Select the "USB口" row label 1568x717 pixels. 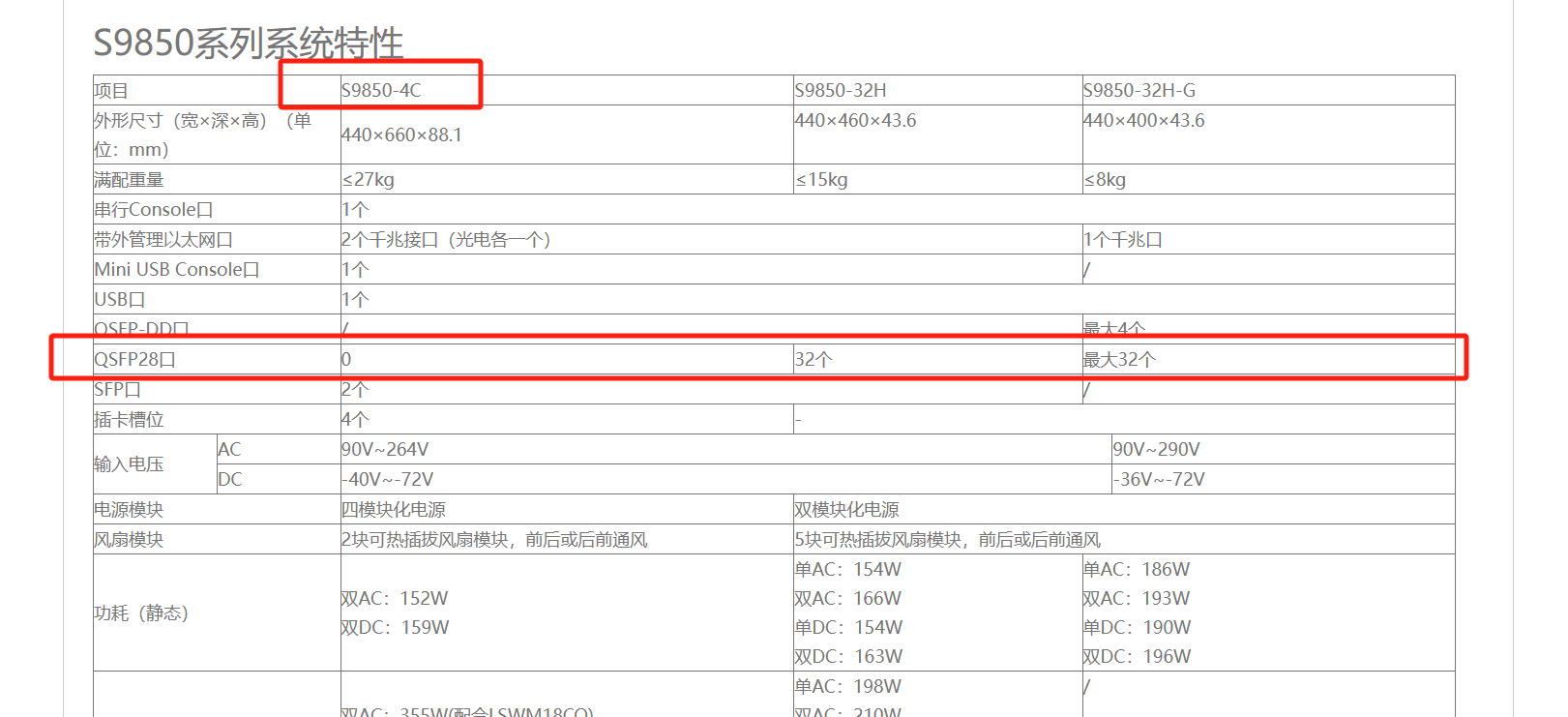[119, 300]
